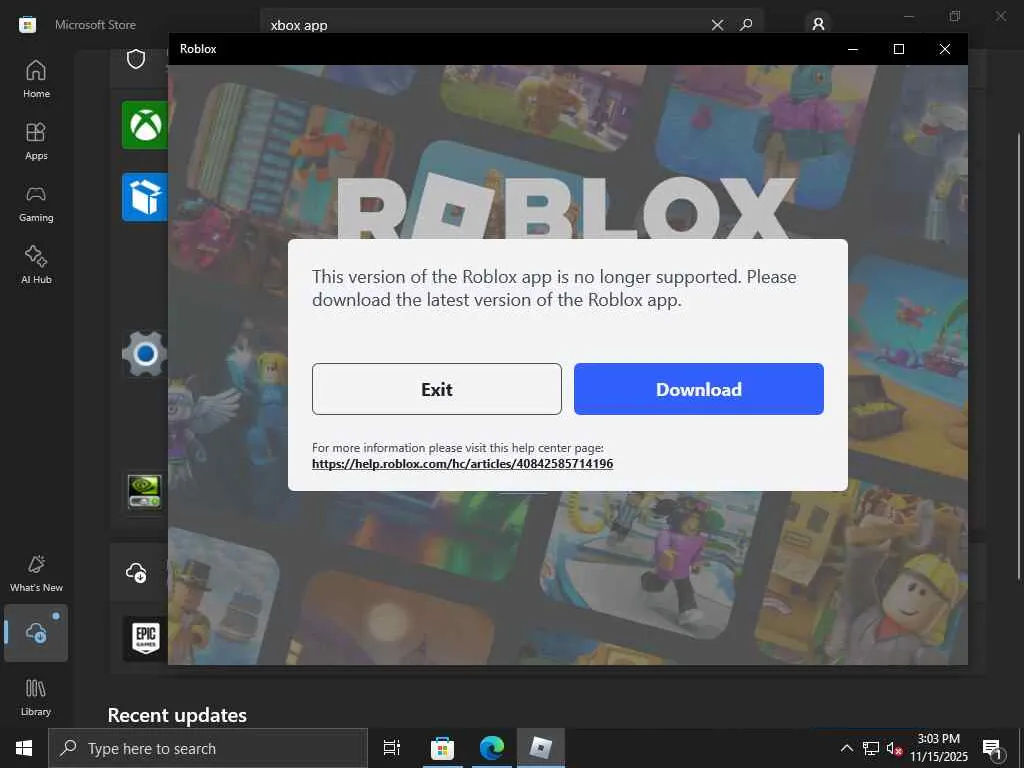
Task: Click the Recent updates heading
Action: tap(177, 715)
